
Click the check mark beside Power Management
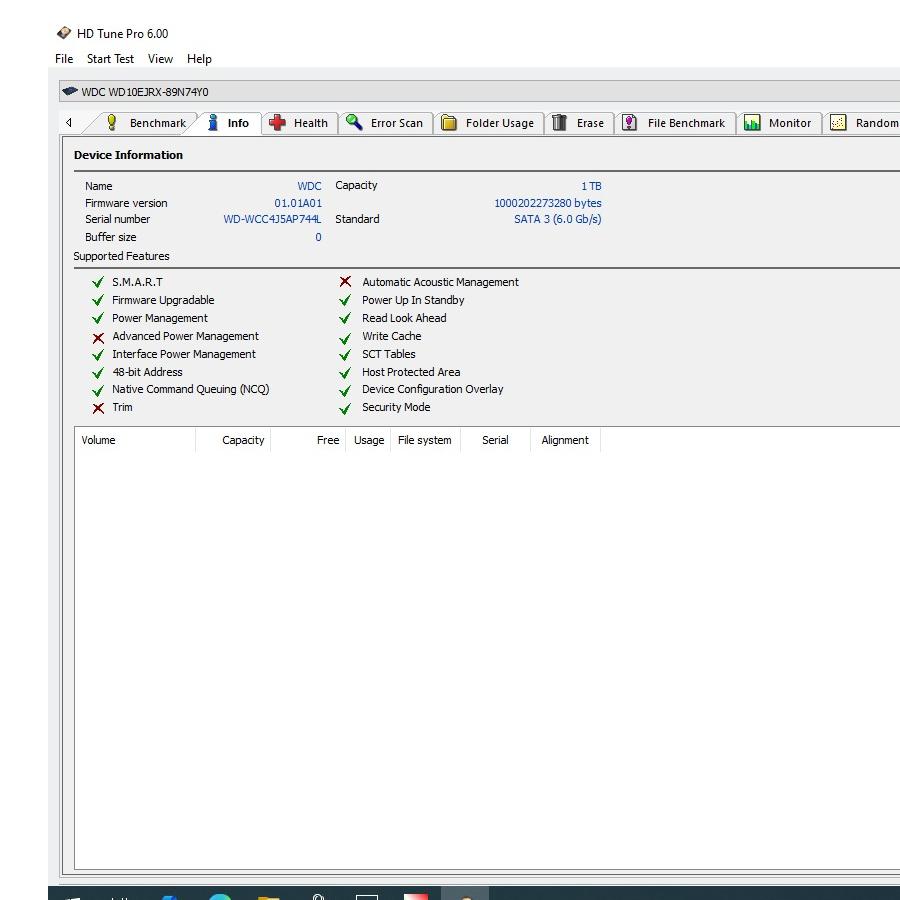pyautogui.click(x=98, y=318)
